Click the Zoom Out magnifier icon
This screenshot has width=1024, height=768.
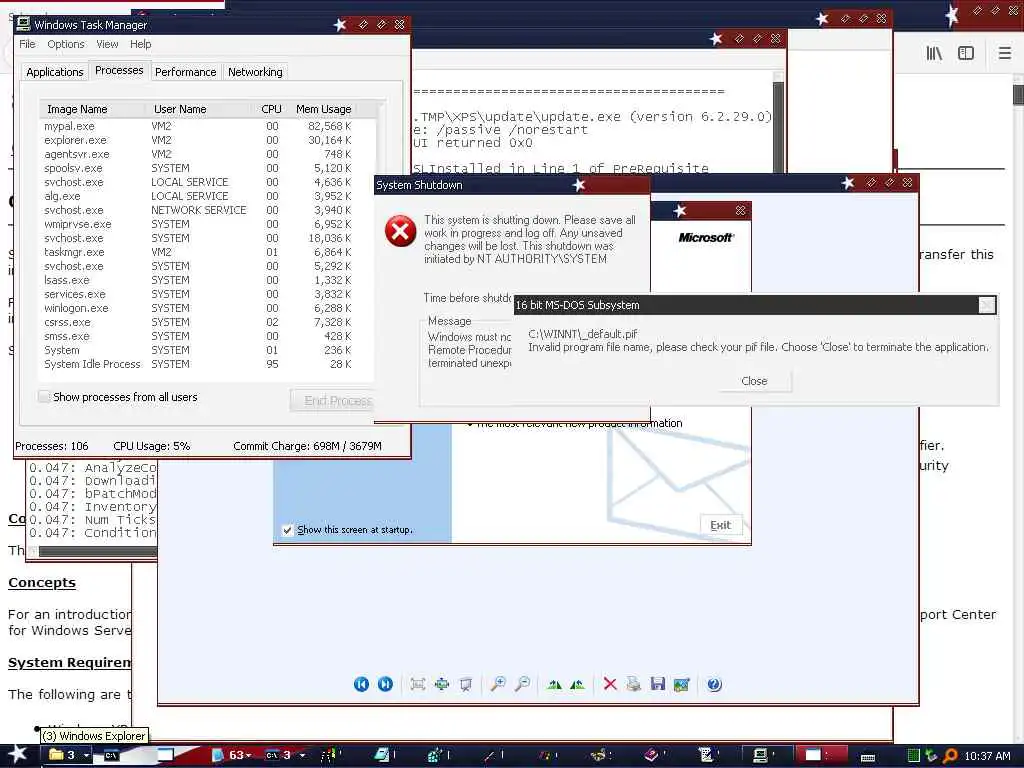[x=522, y=684]
